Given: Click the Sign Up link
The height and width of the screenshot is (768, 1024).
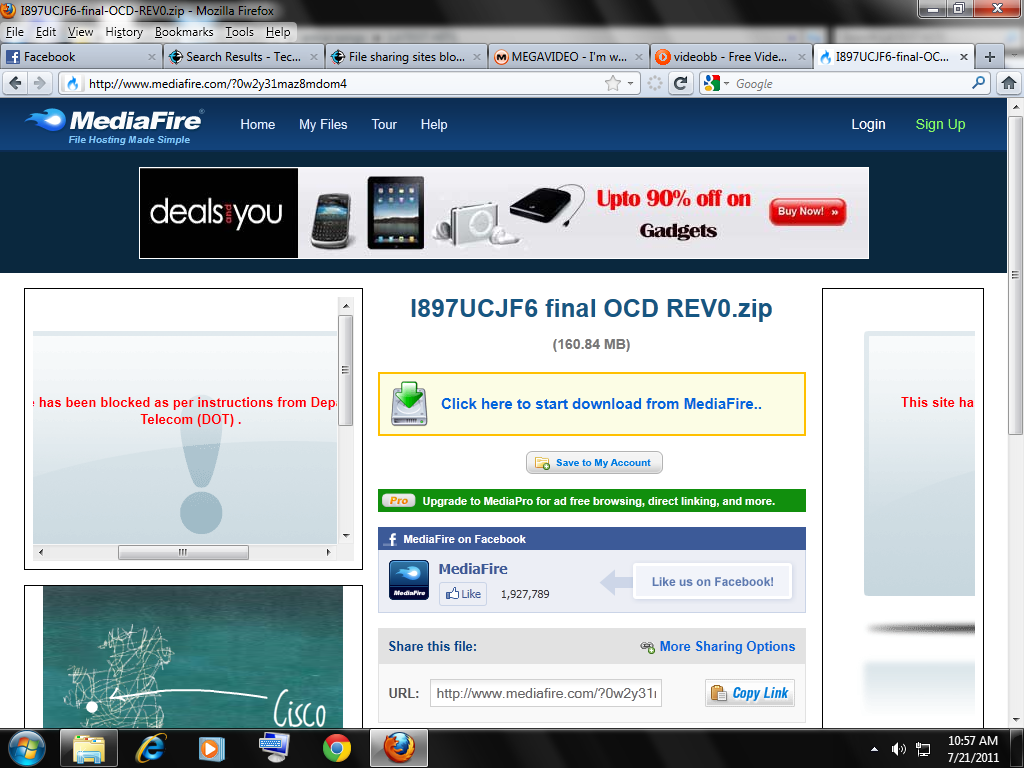Looking at the screenshot, I should 940,124.
